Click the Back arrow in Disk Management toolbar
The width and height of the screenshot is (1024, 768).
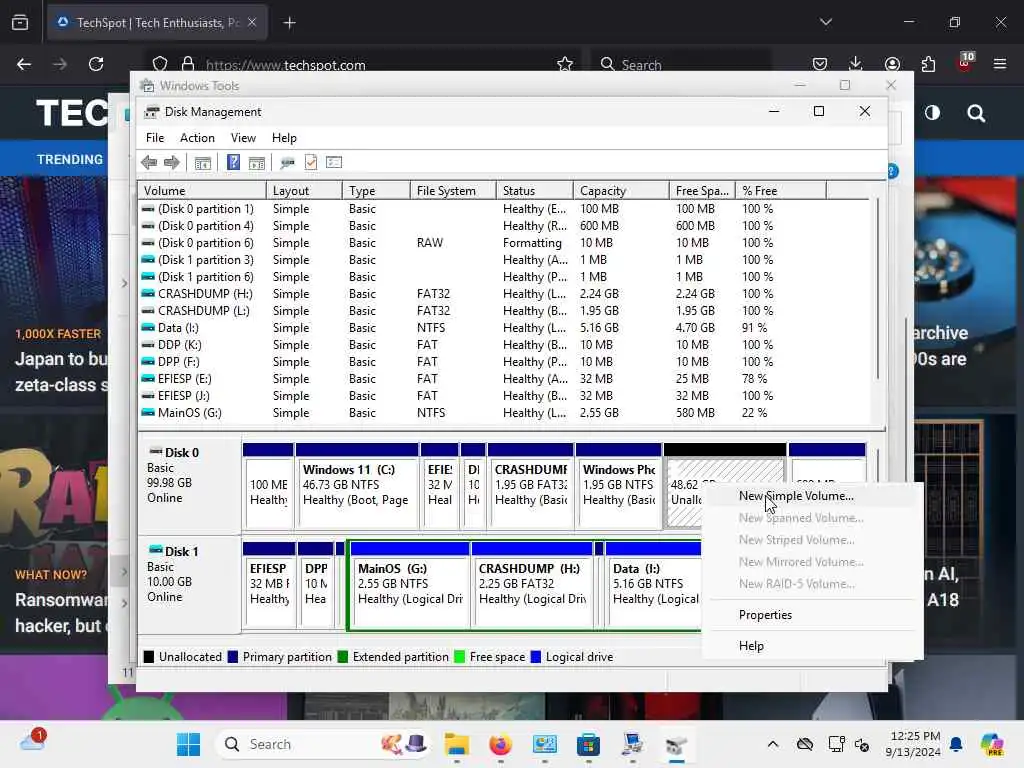149,163
